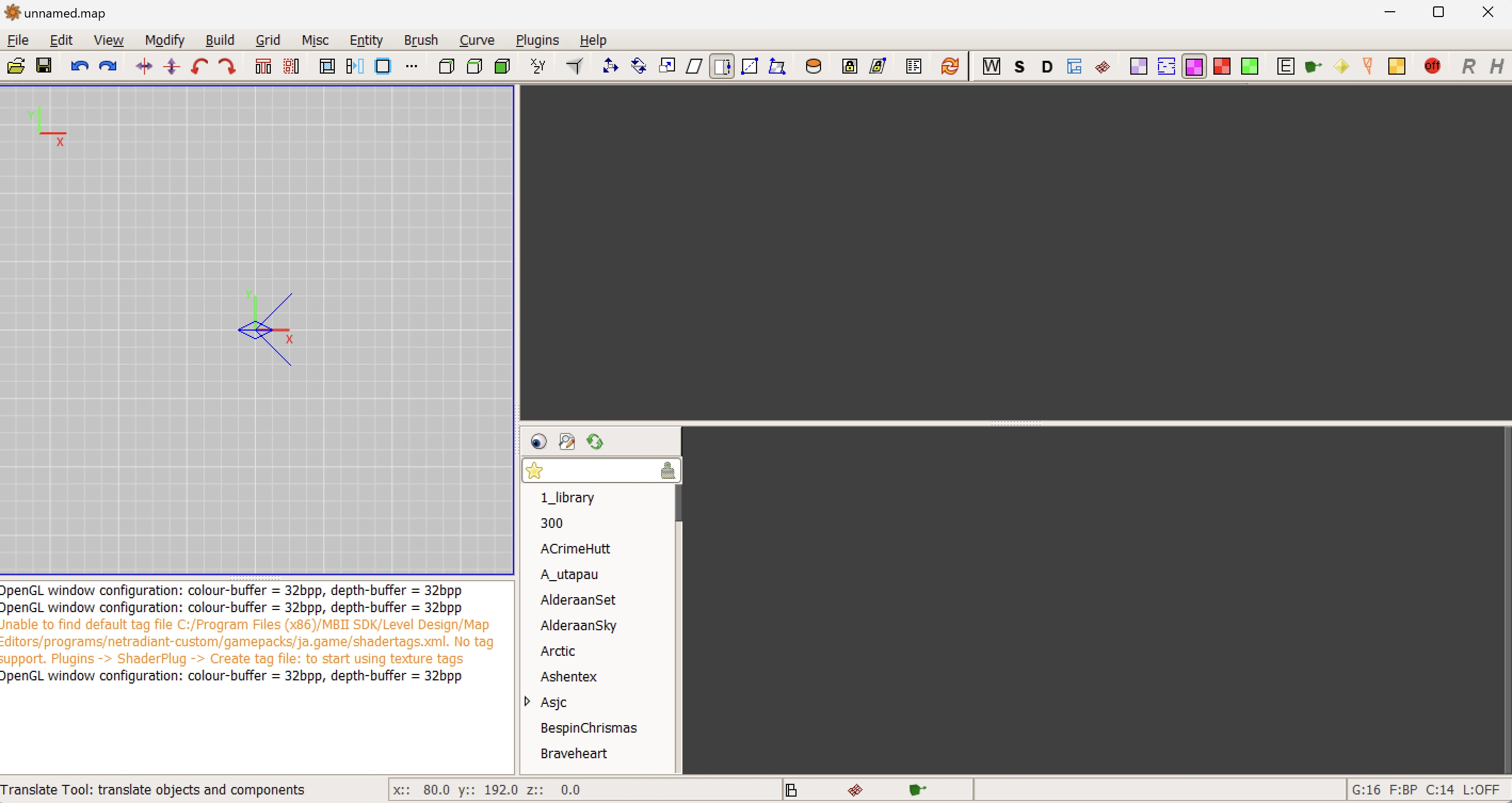Screen dimensions: 1512x803
Task: Open the Plugins menu
Action: pyautogui.click(x=537, y=40)
